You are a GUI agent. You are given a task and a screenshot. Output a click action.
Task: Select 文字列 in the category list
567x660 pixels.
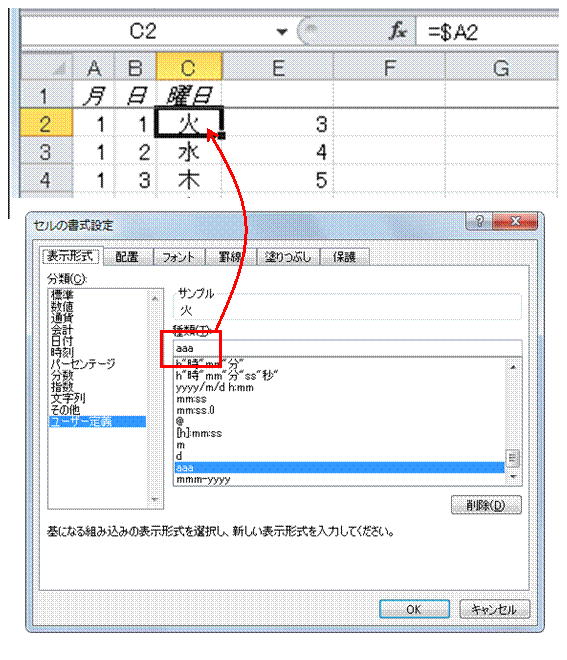(68, 398)
